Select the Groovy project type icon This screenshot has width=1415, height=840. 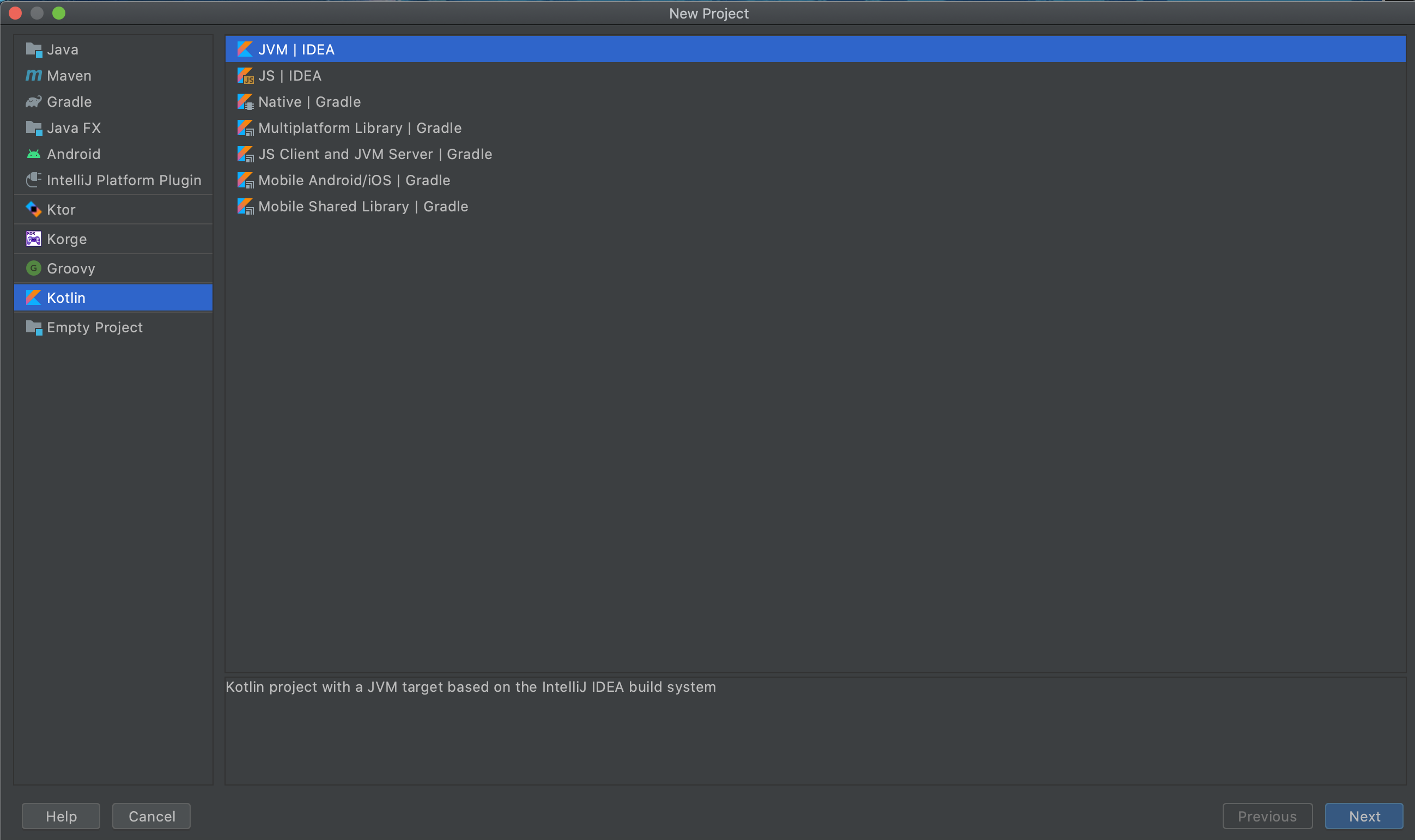[x=34, y=268]
